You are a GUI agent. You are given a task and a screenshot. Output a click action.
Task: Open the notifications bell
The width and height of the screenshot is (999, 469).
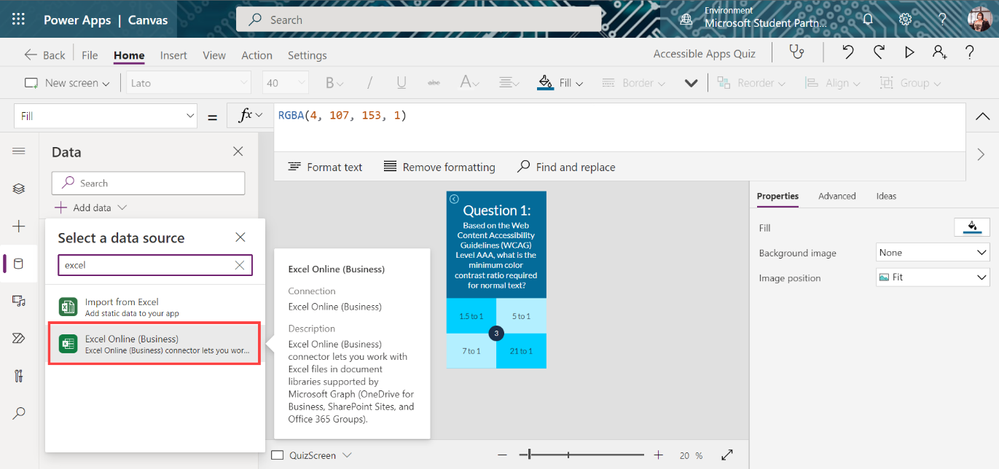coord(868,19)
